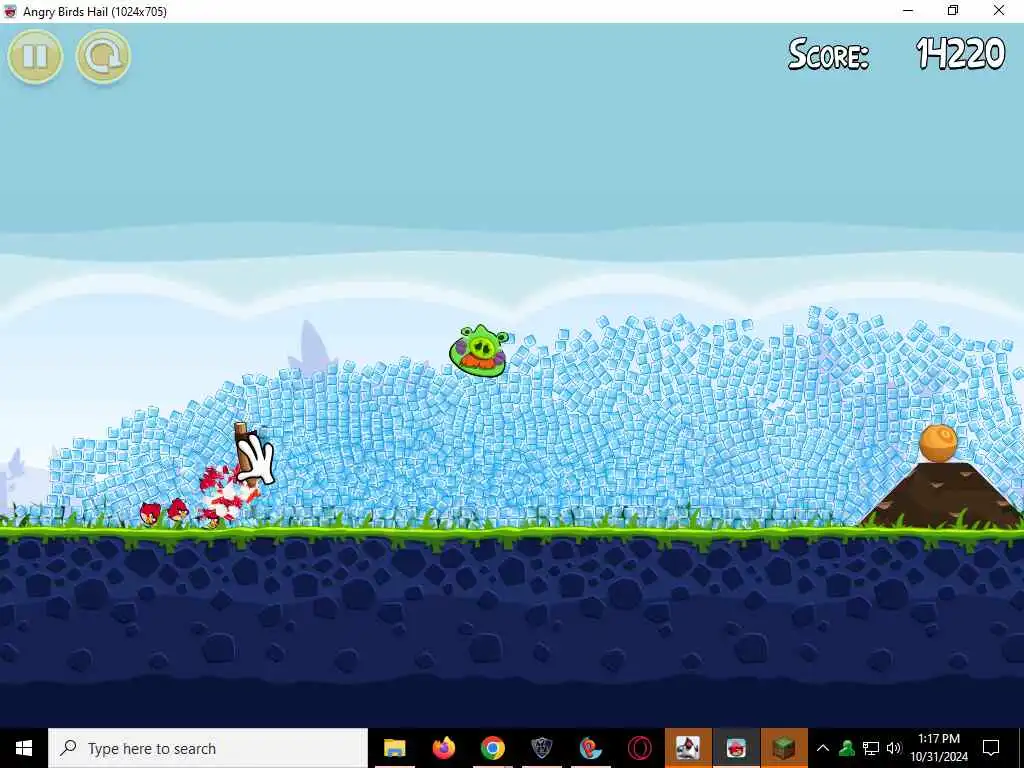This screenshot has width=1024, height=768.
Task: Close the Angry Birds Hail window
Action: point(999,11)
